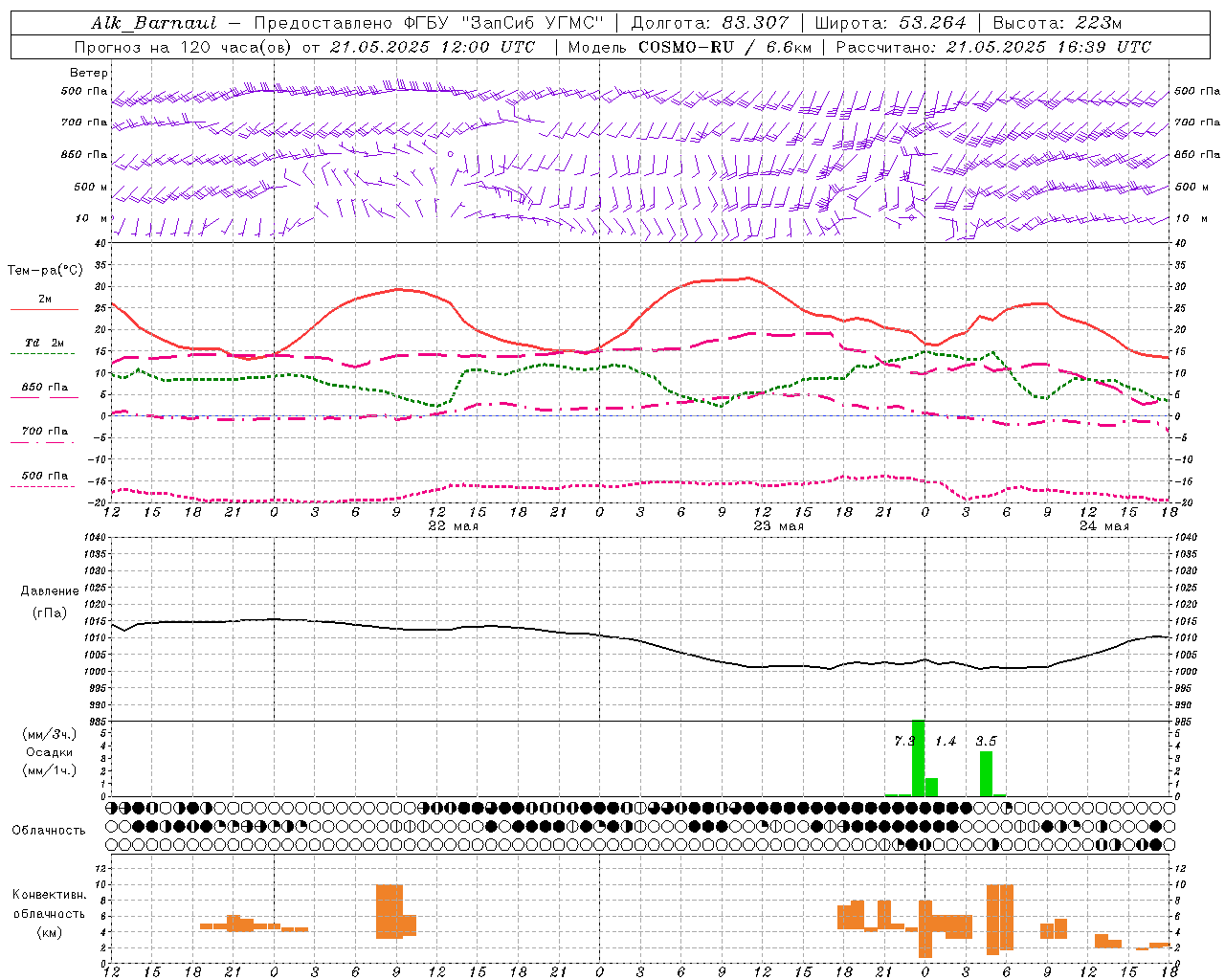The height and width of the screenshot is (980, 1225).
Task: Click 'Рассчитано: 21.05.2025 16:39 UTC' text
Action: tap(993, 47)
